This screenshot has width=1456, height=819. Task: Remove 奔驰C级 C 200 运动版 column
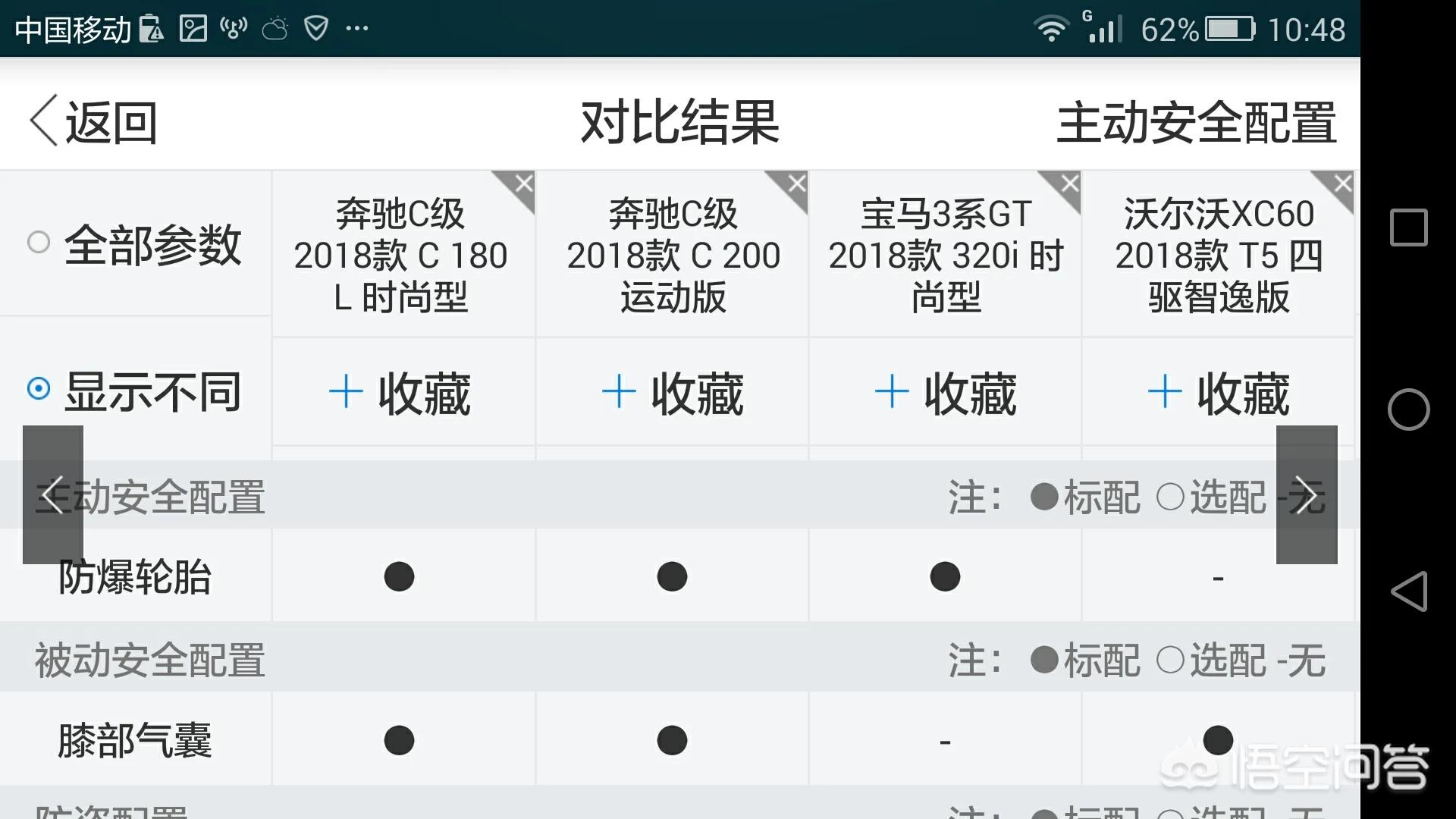[x=796, y=184]
